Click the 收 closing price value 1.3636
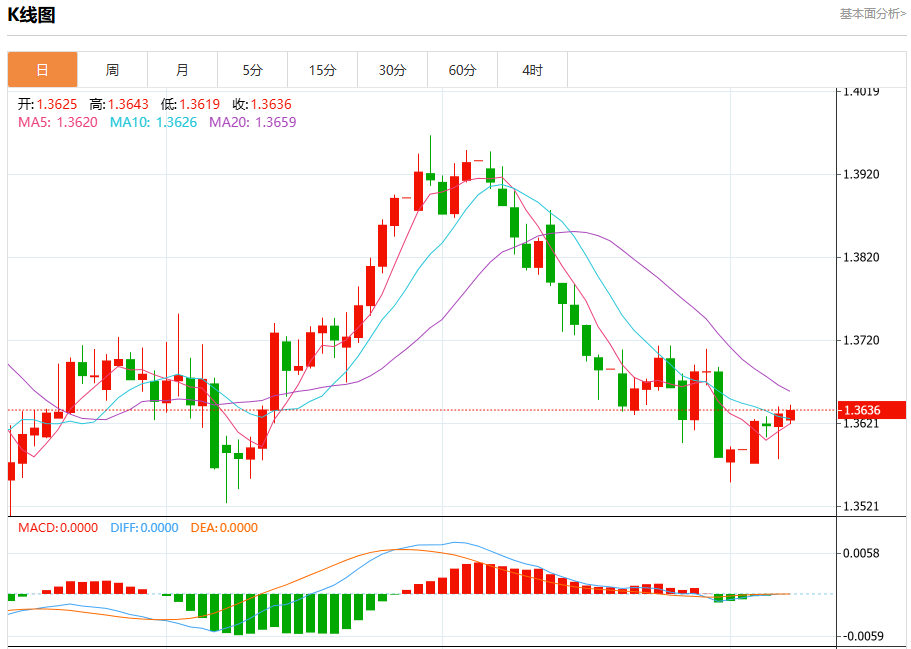Image resolution: width=911 pixels, height=649 pixels. 271,105
